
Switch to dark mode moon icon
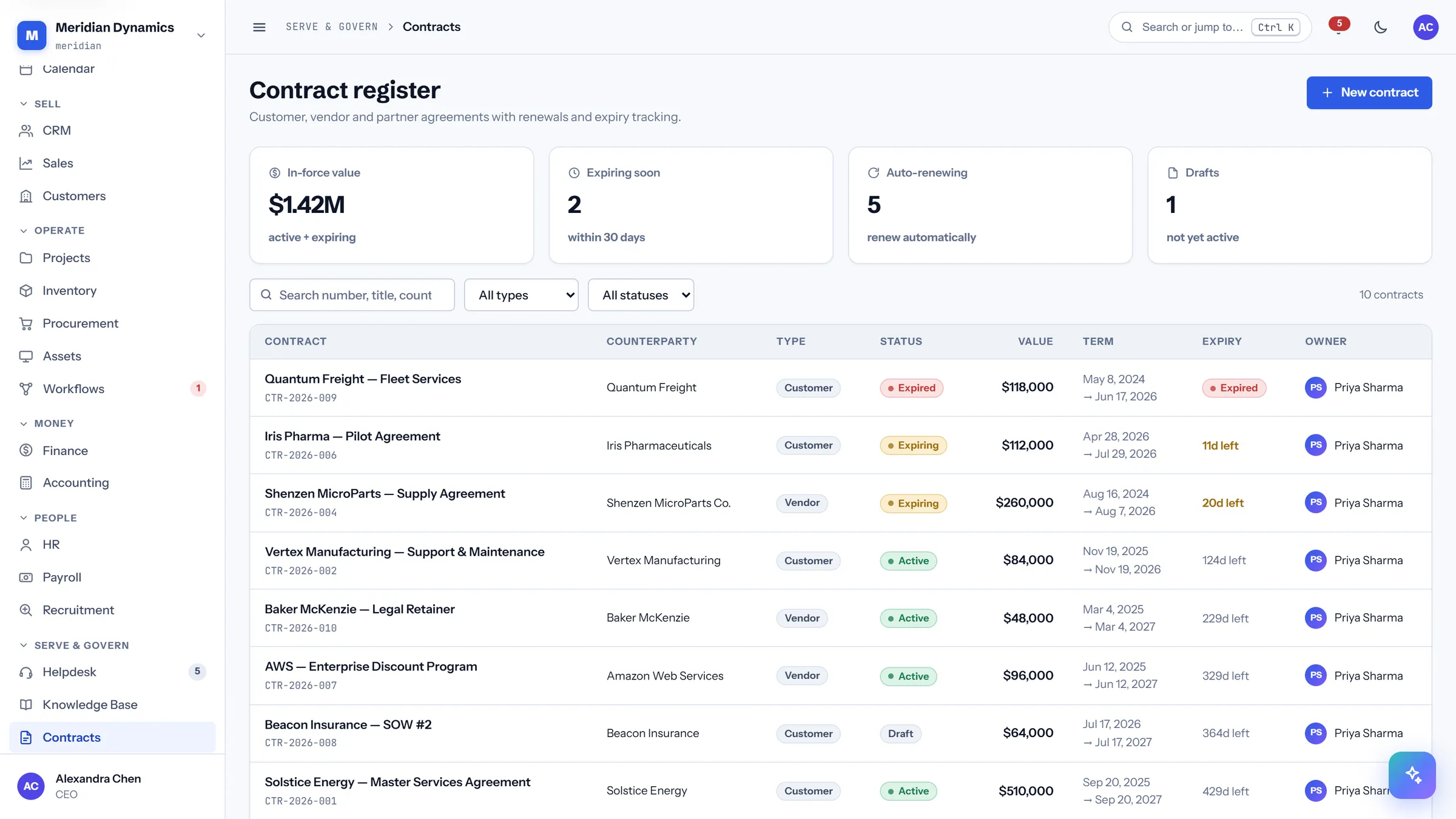1381,27
